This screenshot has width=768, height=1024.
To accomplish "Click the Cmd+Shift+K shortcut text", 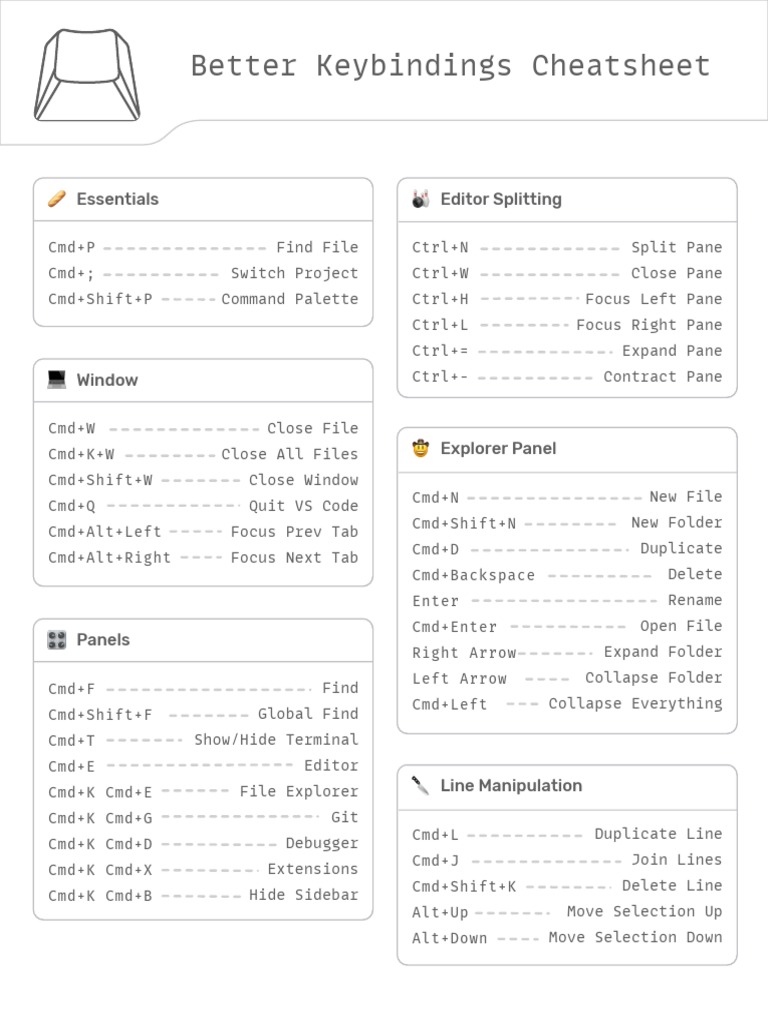I will point(464,886).
